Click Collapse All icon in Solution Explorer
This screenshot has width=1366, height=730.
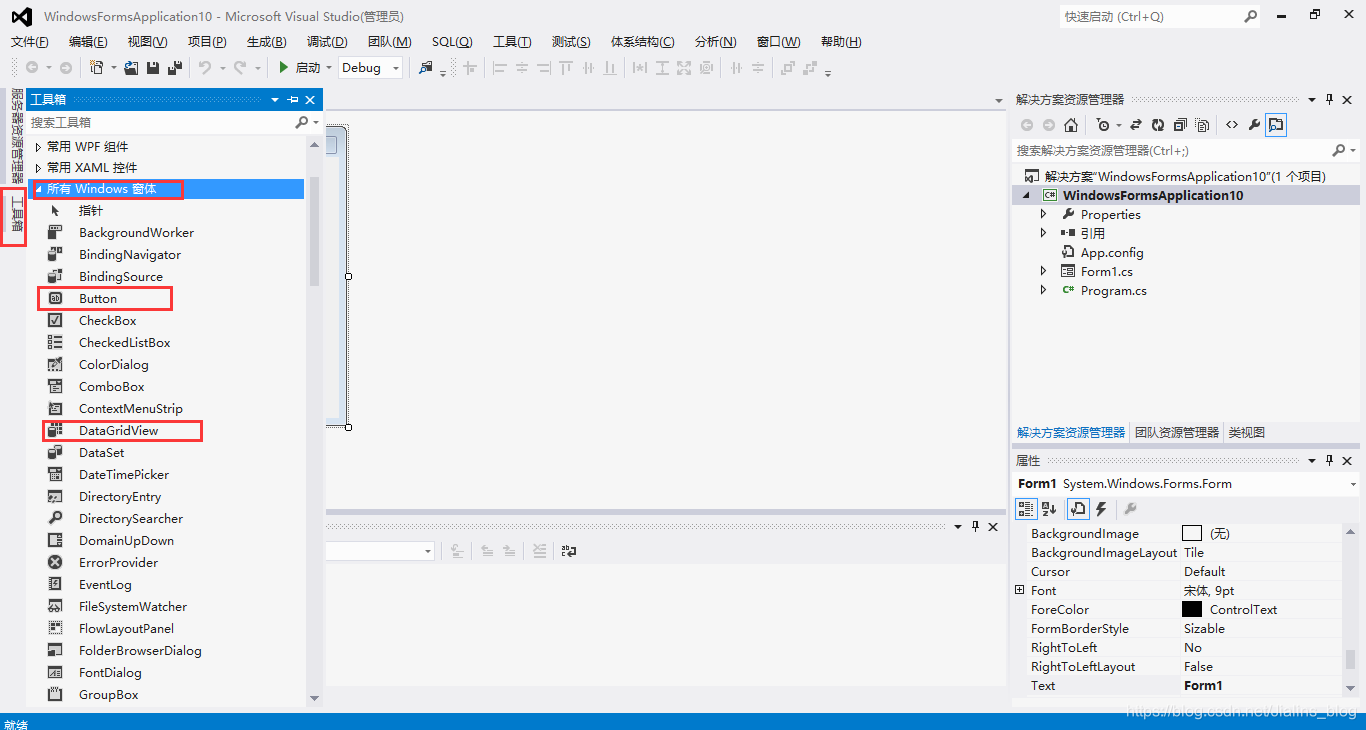1180,125
